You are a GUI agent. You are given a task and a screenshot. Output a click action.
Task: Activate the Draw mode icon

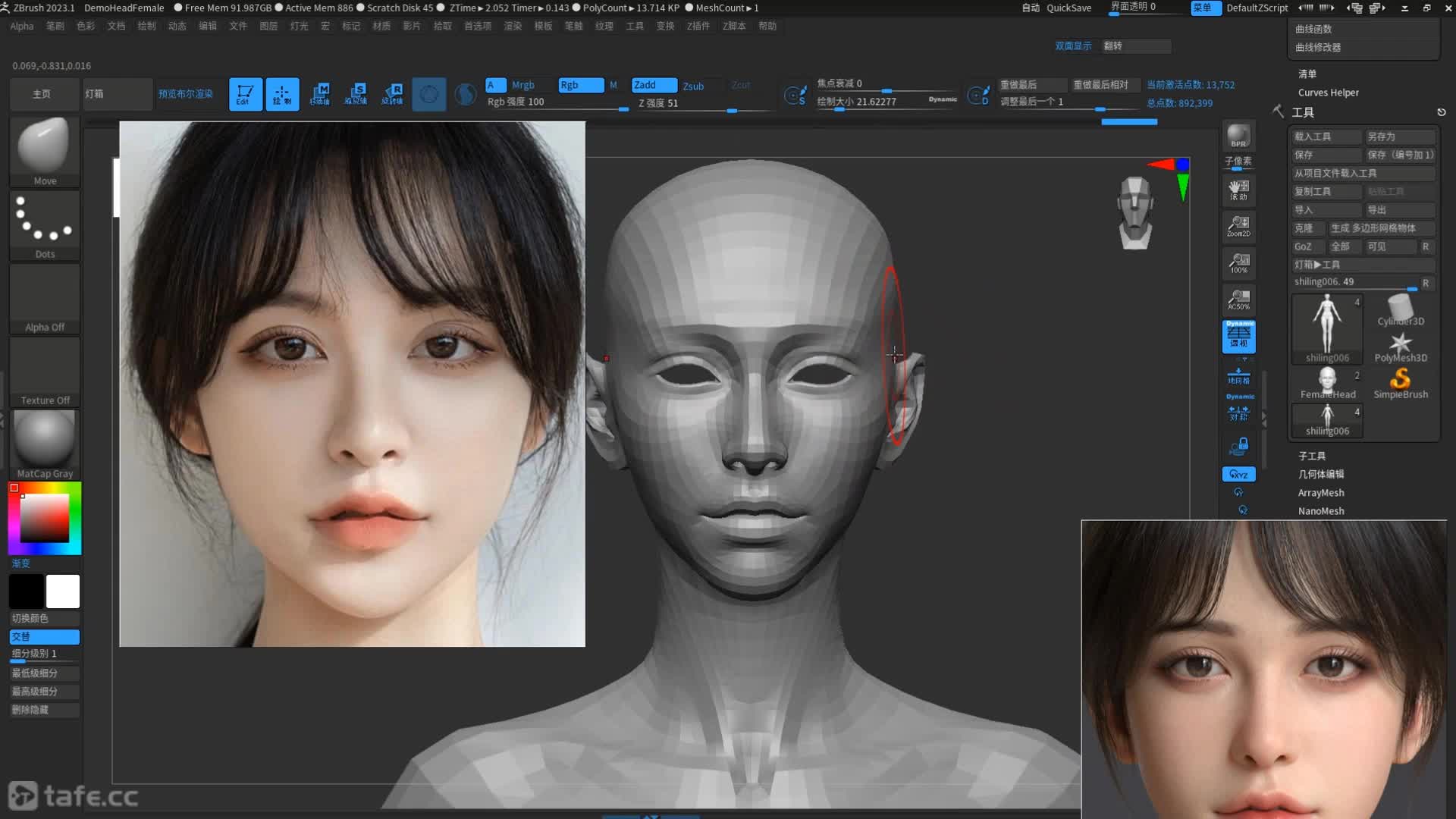(x=282, y=94)
